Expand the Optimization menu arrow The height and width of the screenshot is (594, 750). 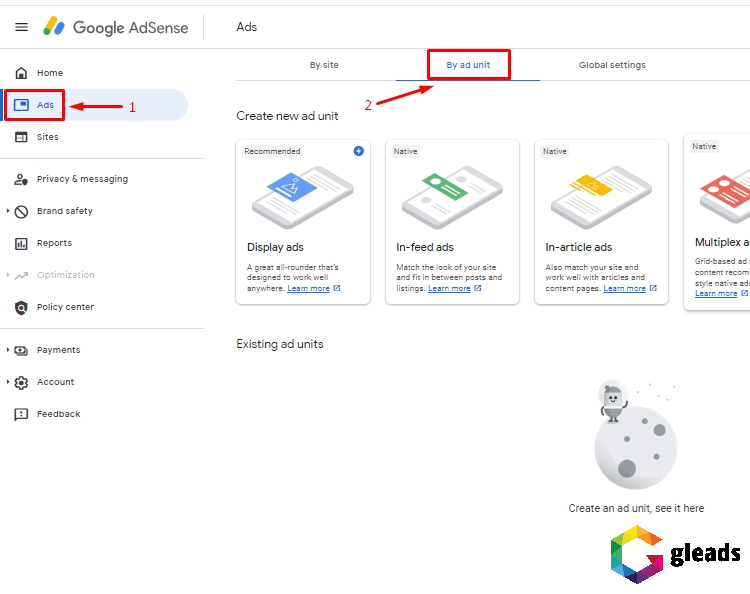(x=8, y=275)
